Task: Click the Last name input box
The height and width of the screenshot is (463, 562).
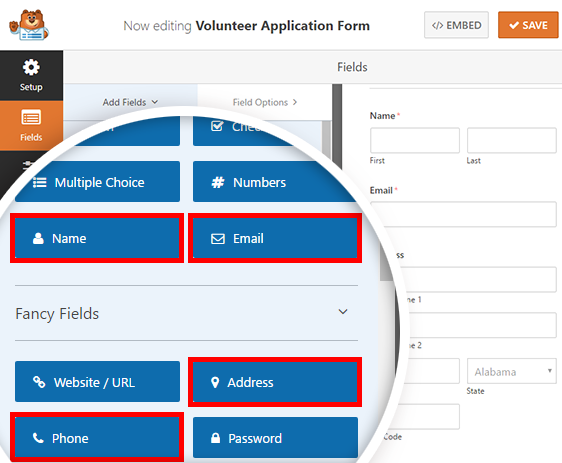Action: 511,140
